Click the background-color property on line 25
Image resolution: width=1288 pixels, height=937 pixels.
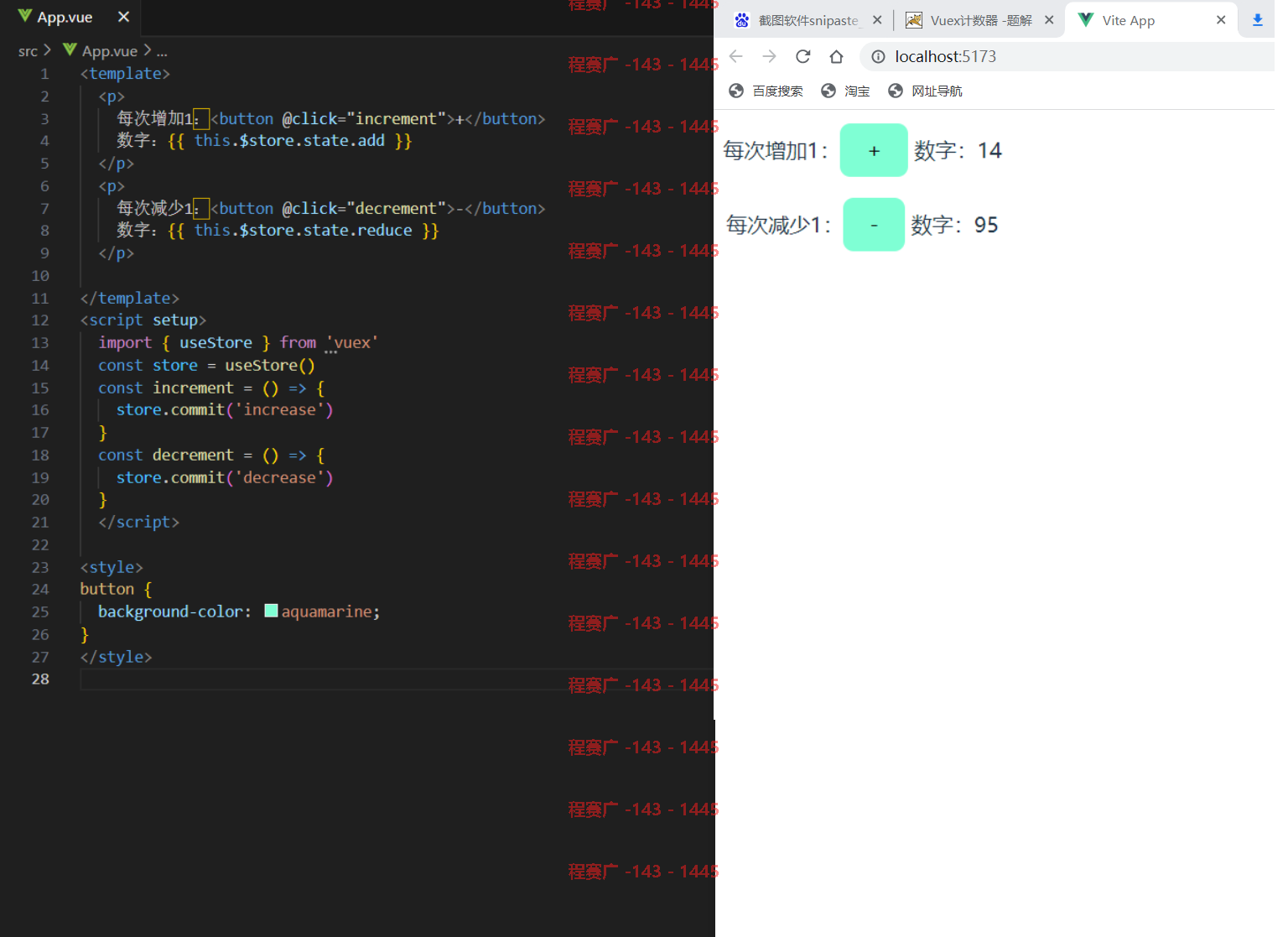coord(170,612)
